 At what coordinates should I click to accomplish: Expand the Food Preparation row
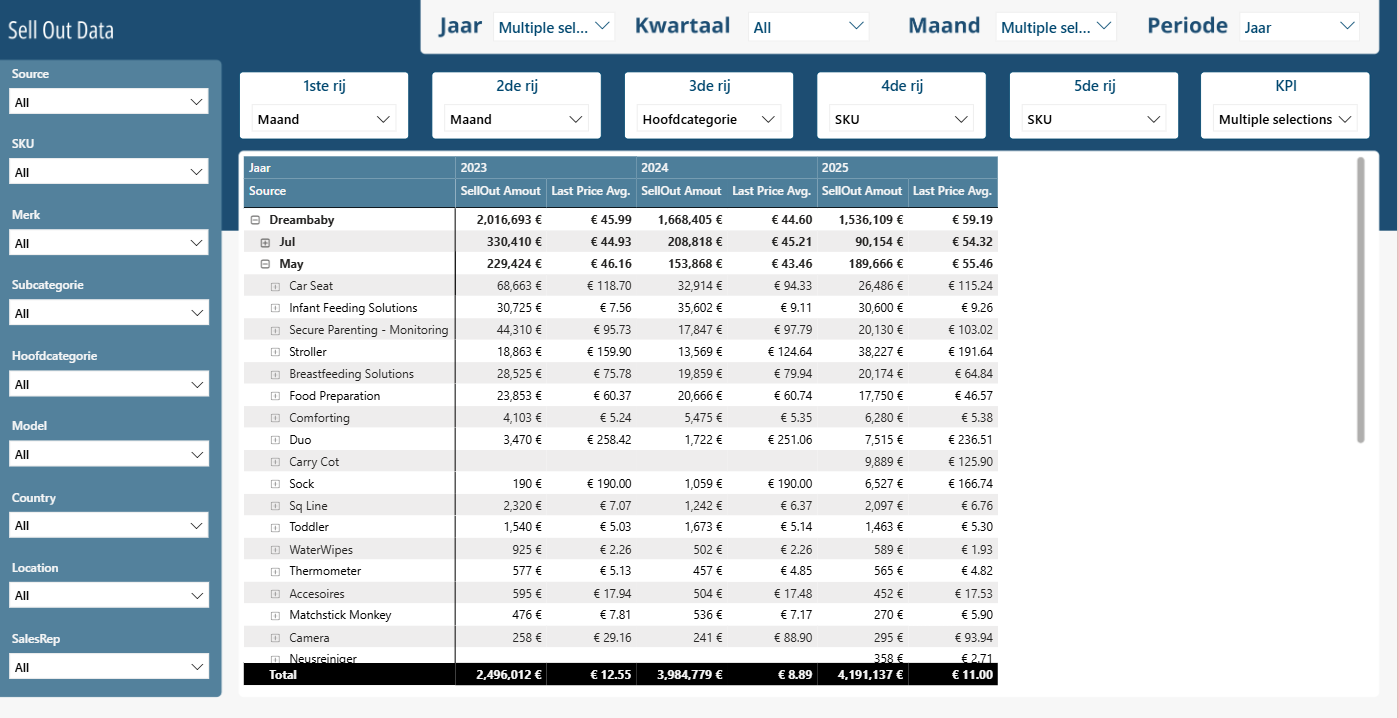tap(275, 396)
